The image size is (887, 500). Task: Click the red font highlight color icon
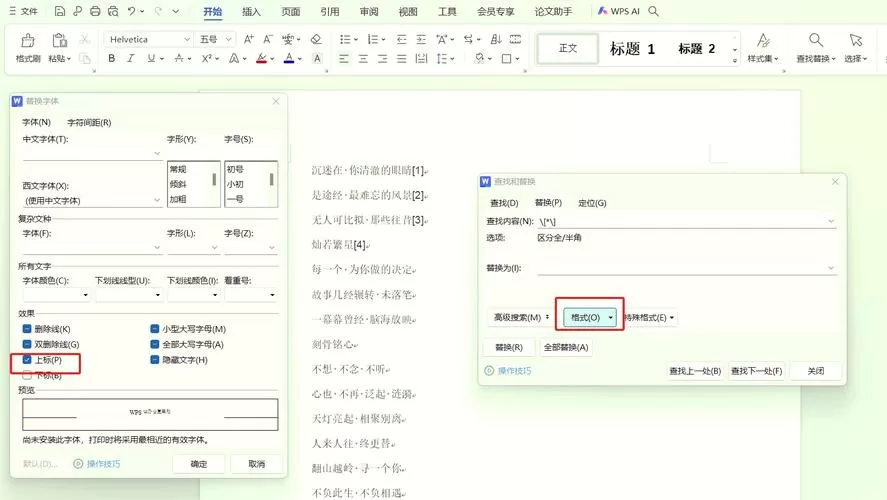click(x=261, y=58)
